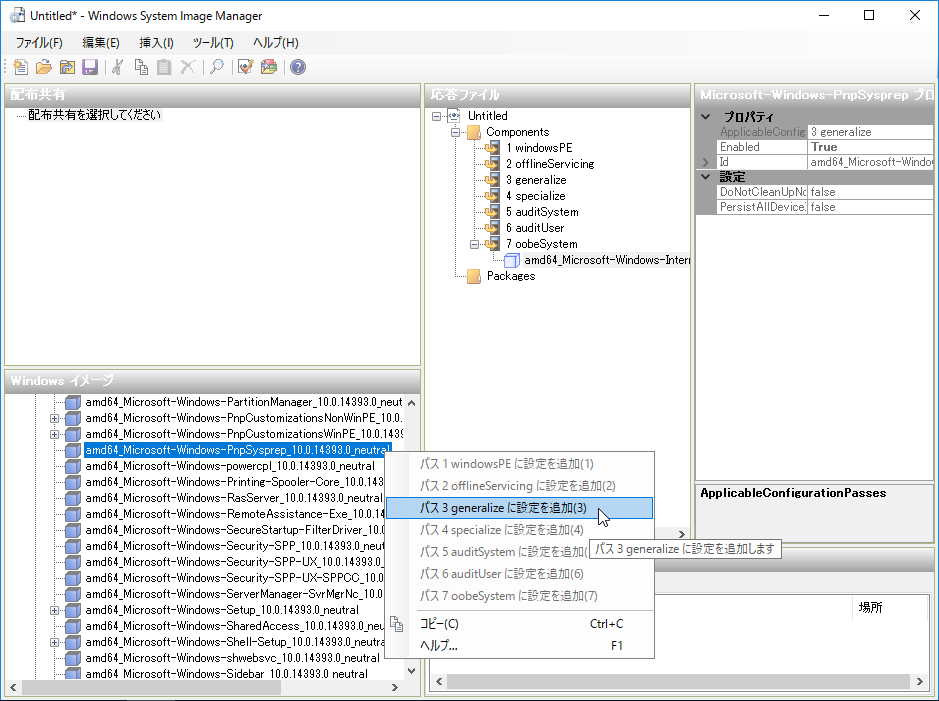Click the DoNotCleanUpNo false value

click(871, 192)
